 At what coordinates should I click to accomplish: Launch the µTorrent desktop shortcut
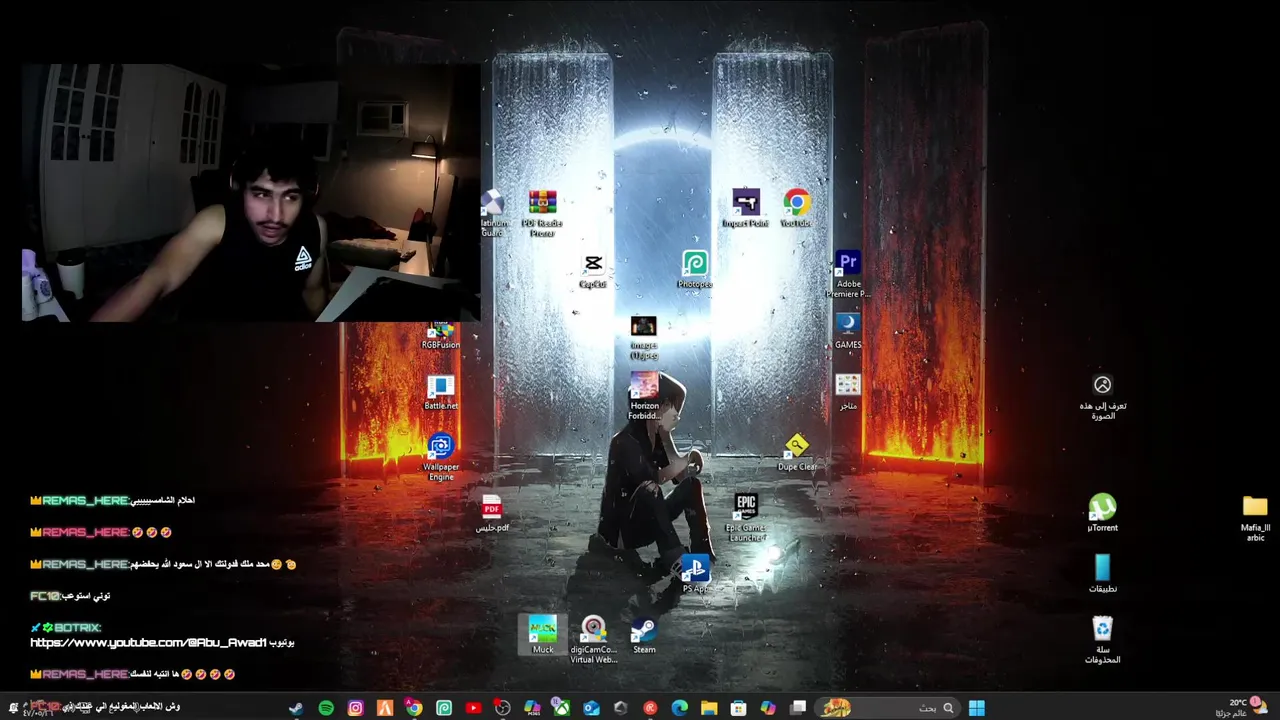[1102, 514]
